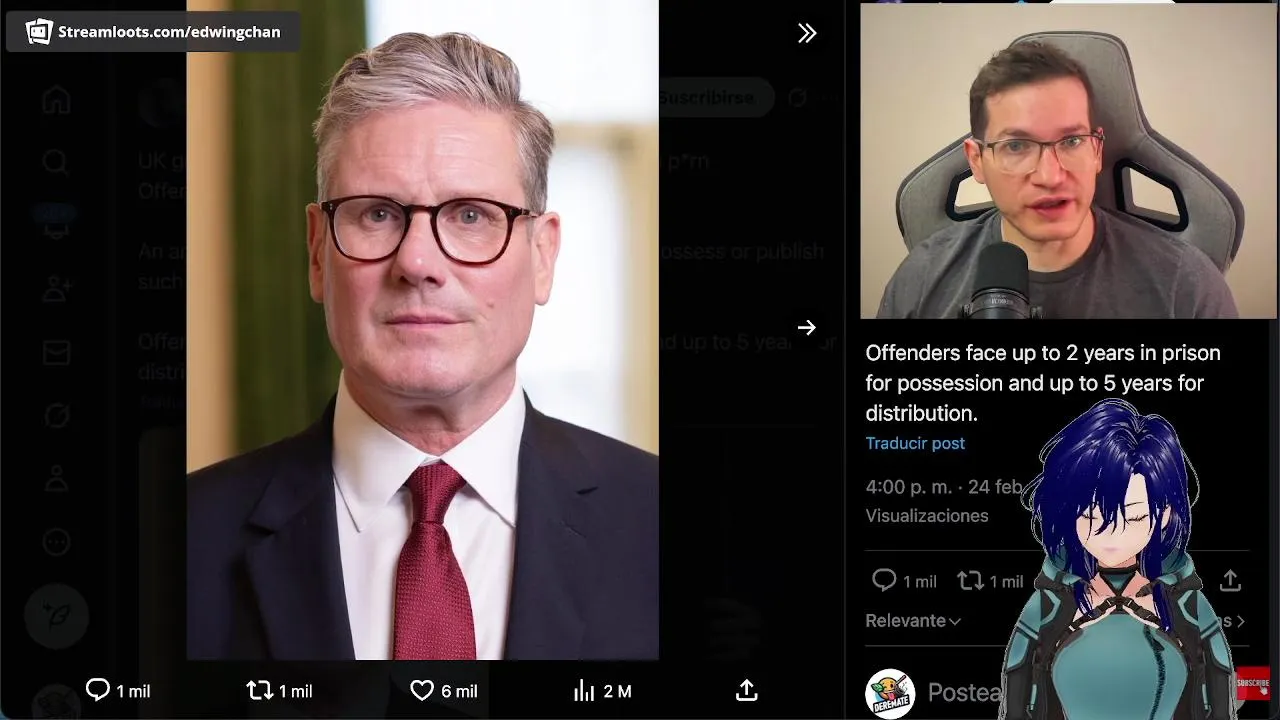1280x720 pixels.
Task: Share the image using bottom upload icon
Action: (x=747, y=690)
